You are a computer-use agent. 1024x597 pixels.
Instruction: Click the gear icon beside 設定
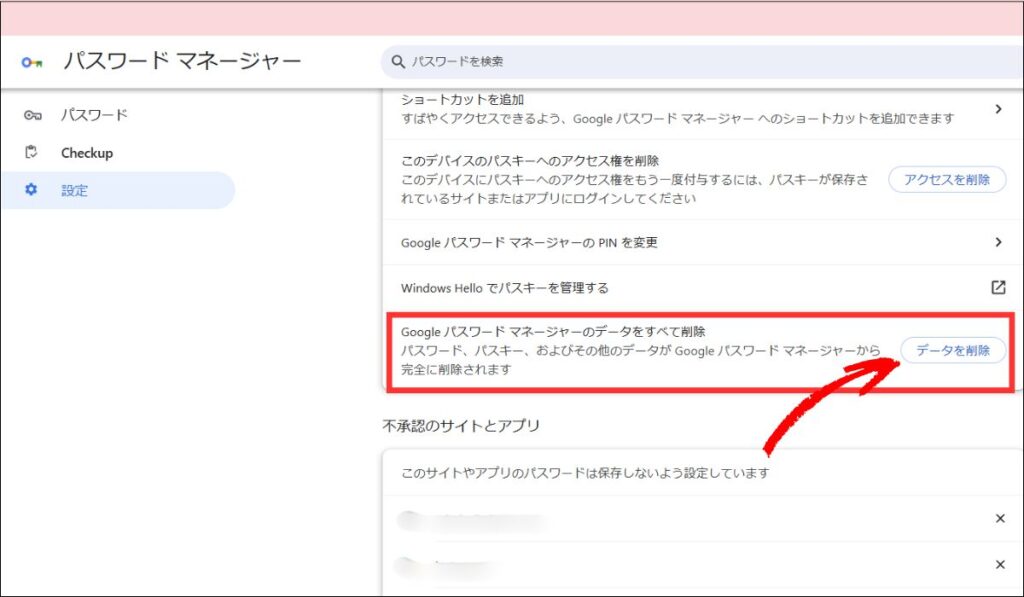31,190
